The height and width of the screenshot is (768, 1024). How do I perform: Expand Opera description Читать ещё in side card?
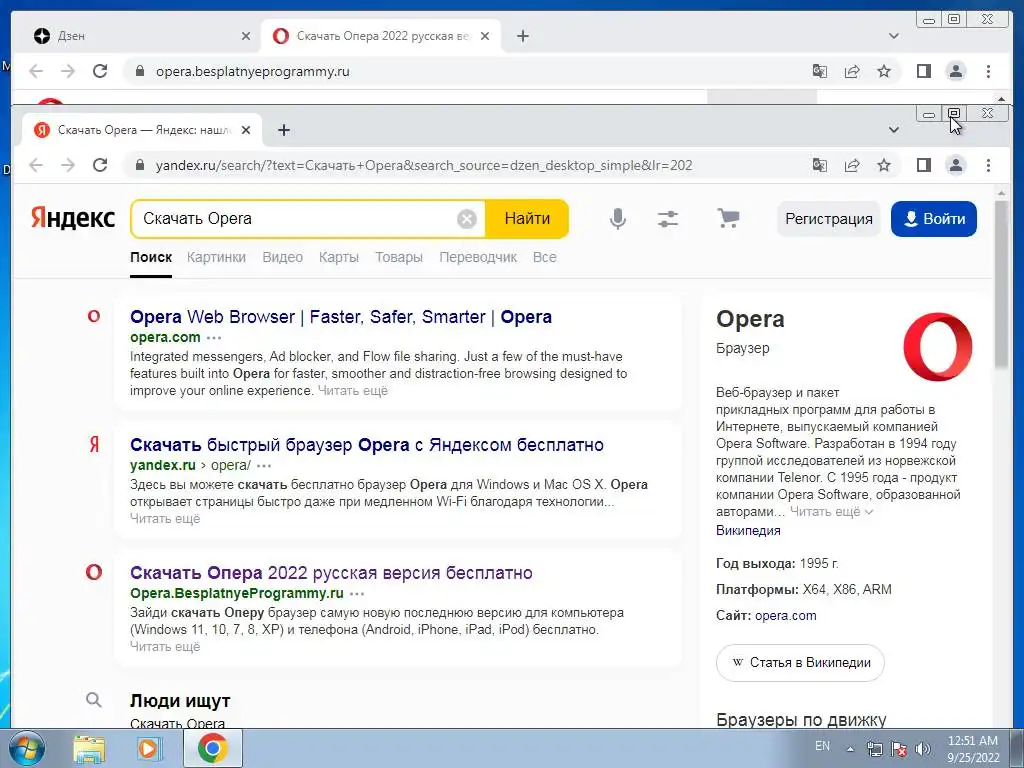pyautogui.click(x=831, y=512)
